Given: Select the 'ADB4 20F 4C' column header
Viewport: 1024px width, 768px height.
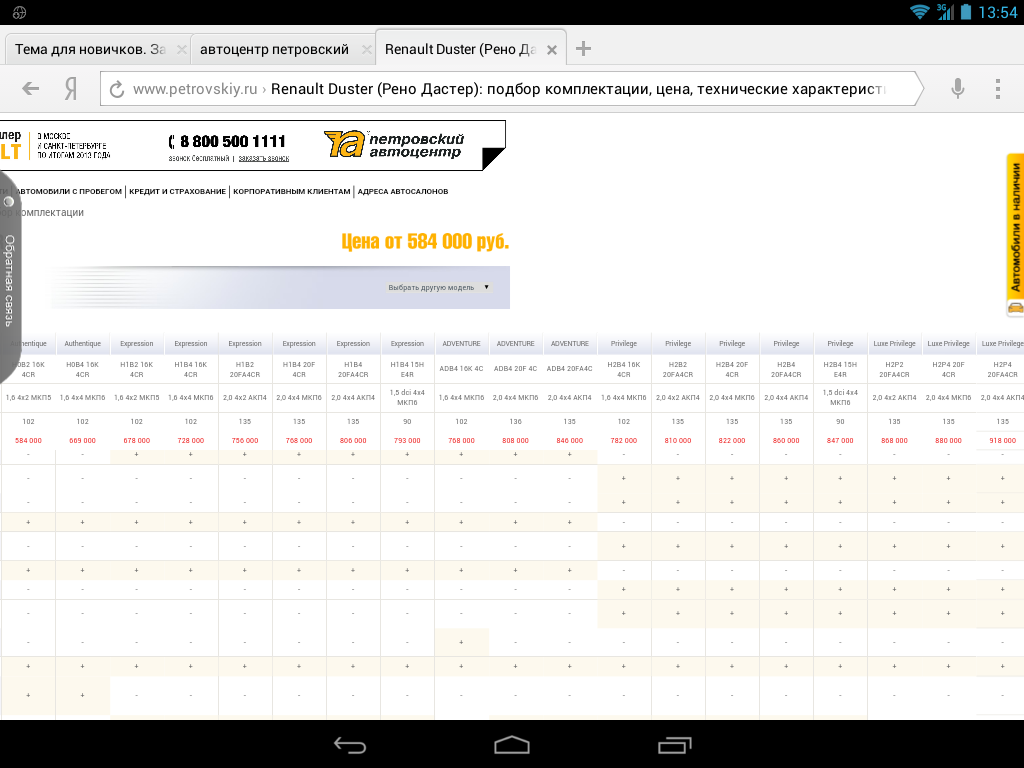Looking at the screenshot, I should pyautogui.click(x=515, y=369).
